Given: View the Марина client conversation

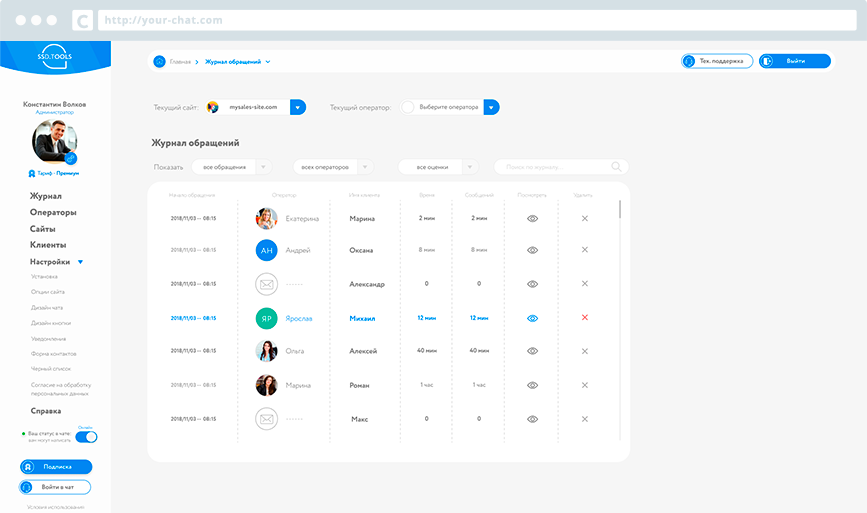Looking at the screenshot, I should pyautogui.click(x=532, y=218).
